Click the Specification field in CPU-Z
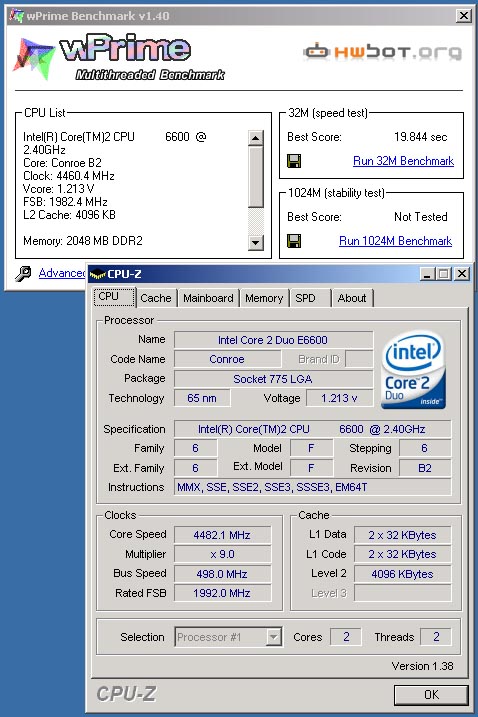Screen dimensions: 478x717 pos(312,429)
